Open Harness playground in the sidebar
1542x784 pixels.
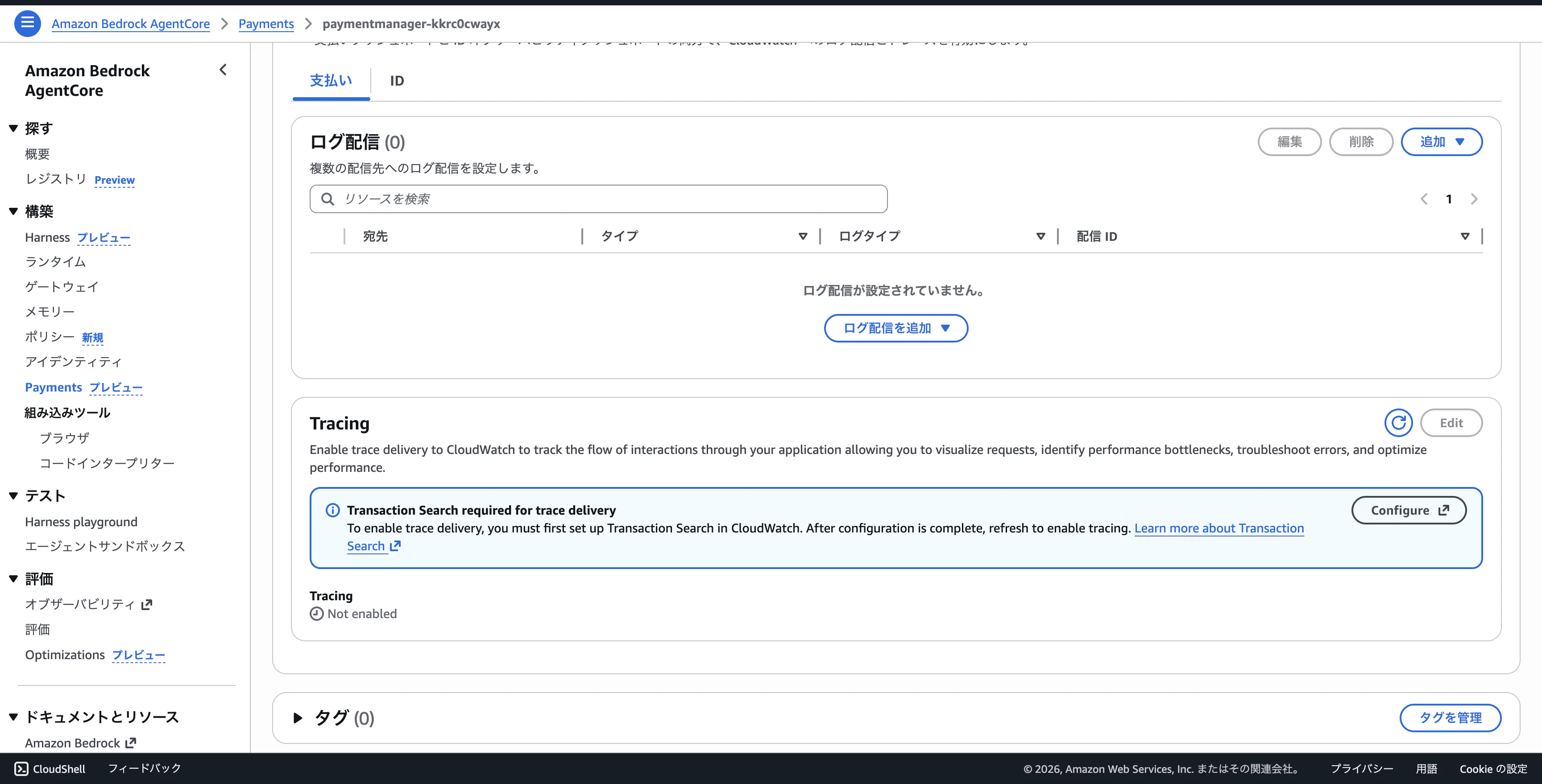(x=81, y=522)
